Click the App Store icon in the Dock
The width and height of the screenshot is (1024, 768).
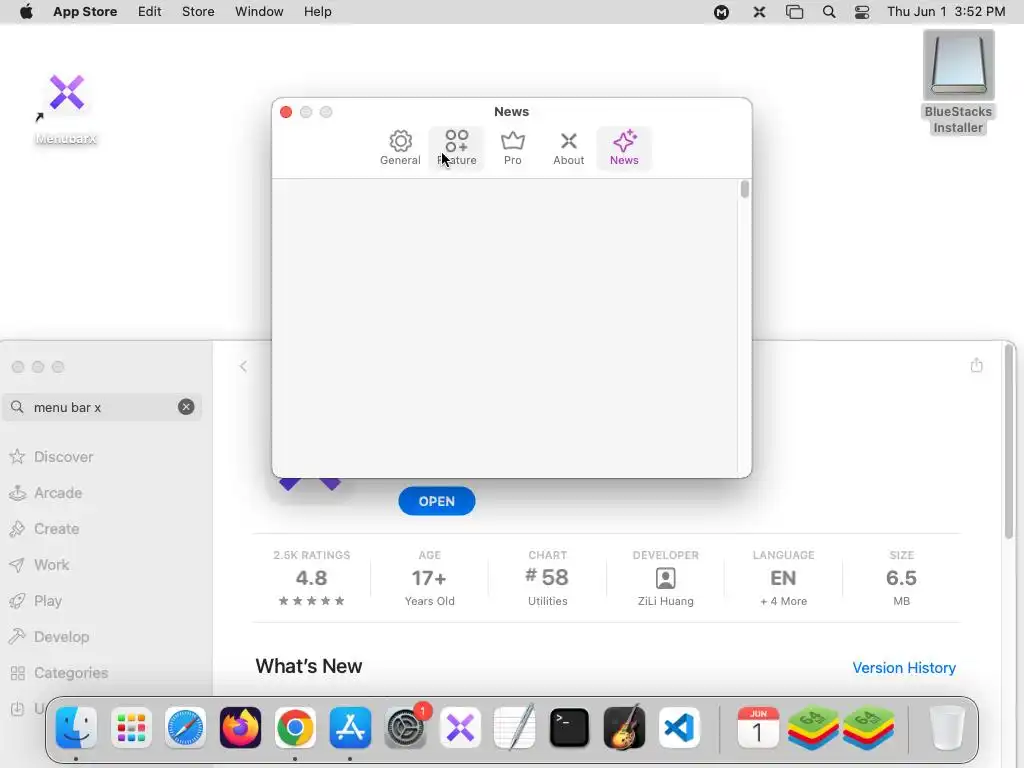click(x=350, y=728)
